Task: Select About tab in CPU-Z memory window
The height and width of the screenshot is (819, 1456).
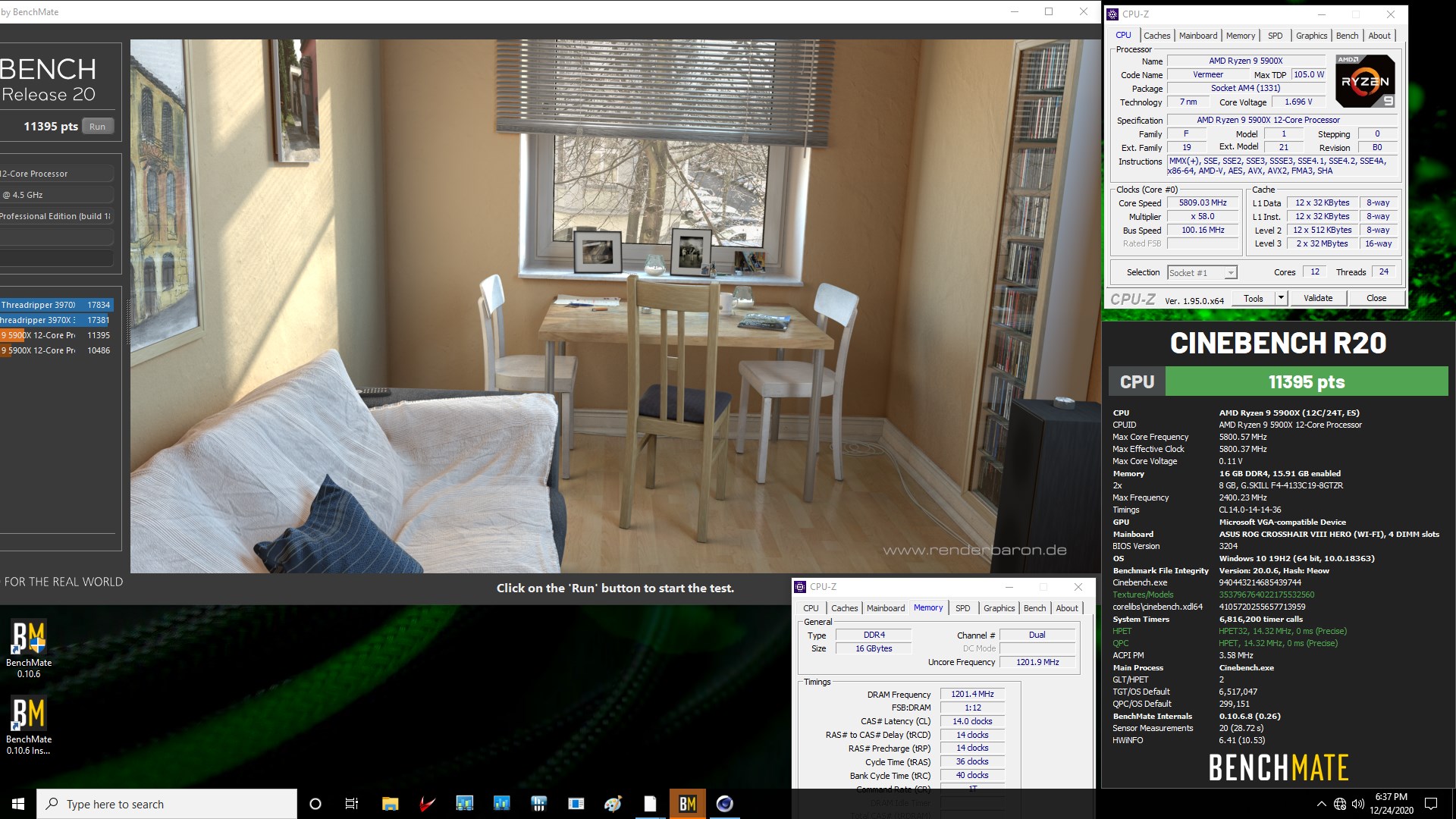Action: pos(1067,608)
